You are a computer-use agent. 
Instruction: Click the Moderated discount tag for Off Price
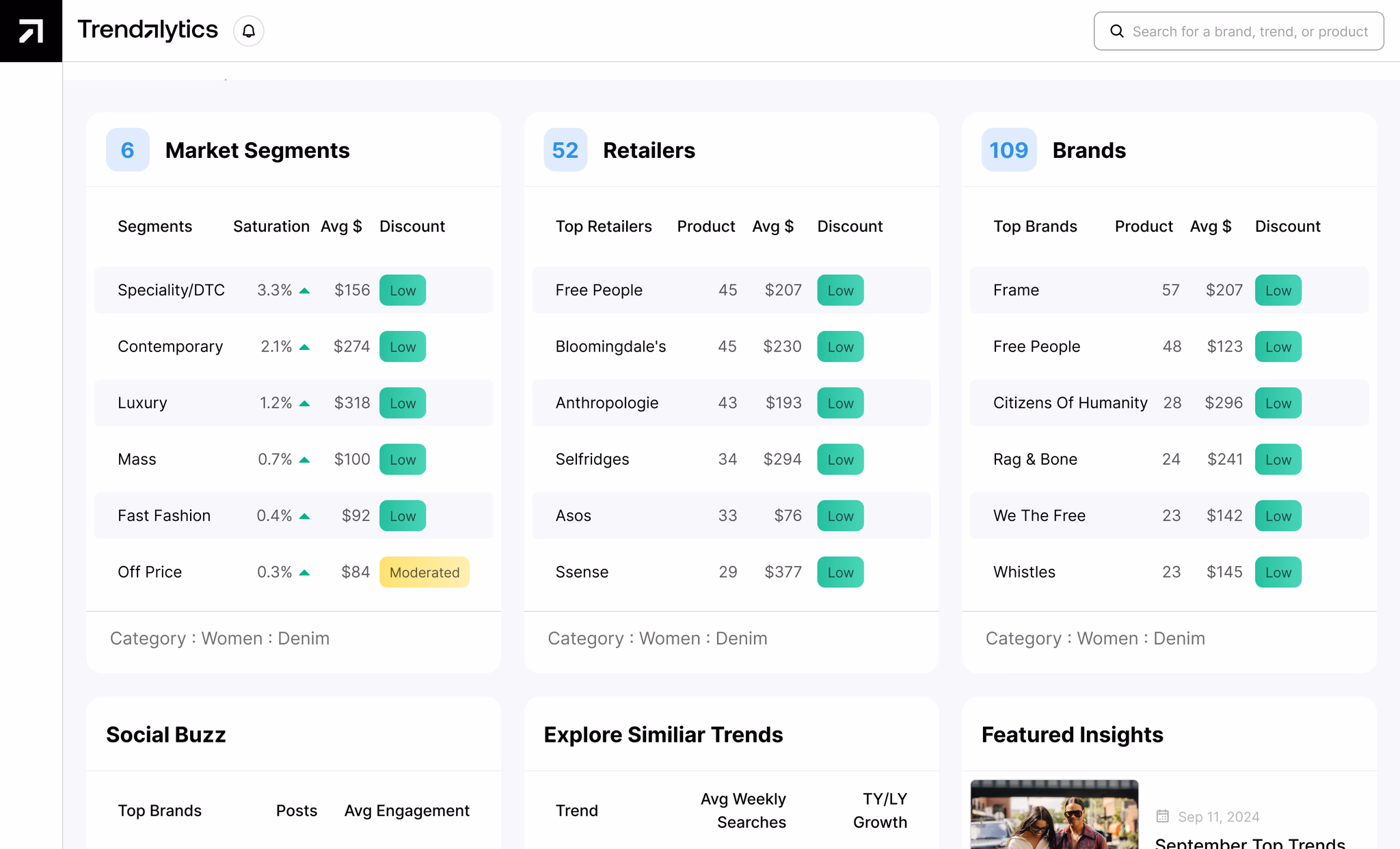pos(424,572)
